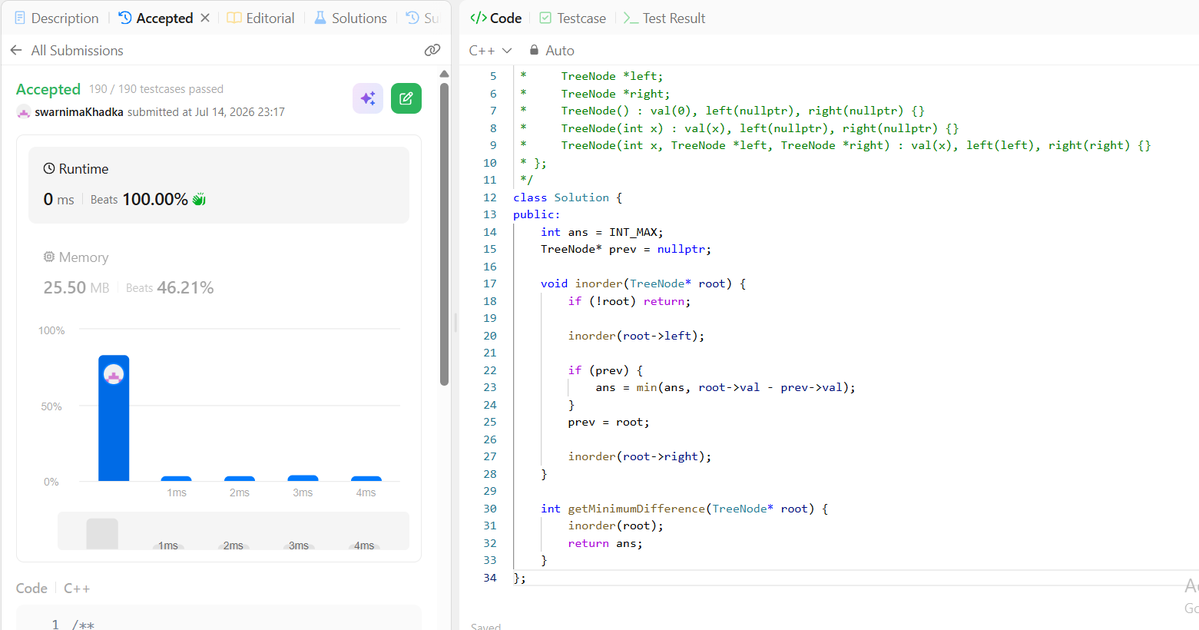Viewport: 1199px width, 630px height.
Task: Click the 25.50 MB memory value
Action: 76,287
